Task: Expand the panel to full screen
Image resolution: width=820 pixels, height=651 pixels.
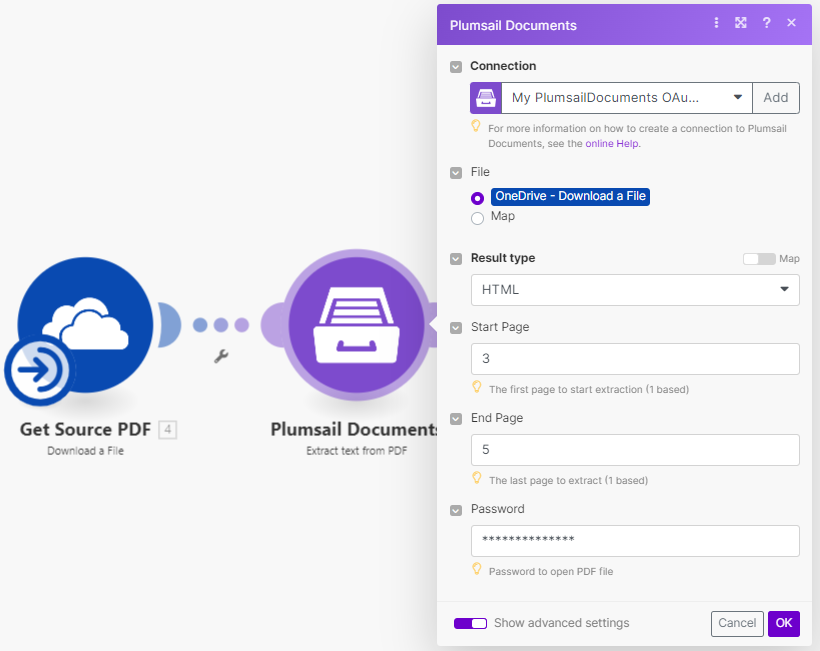Action: coord(741,22)
